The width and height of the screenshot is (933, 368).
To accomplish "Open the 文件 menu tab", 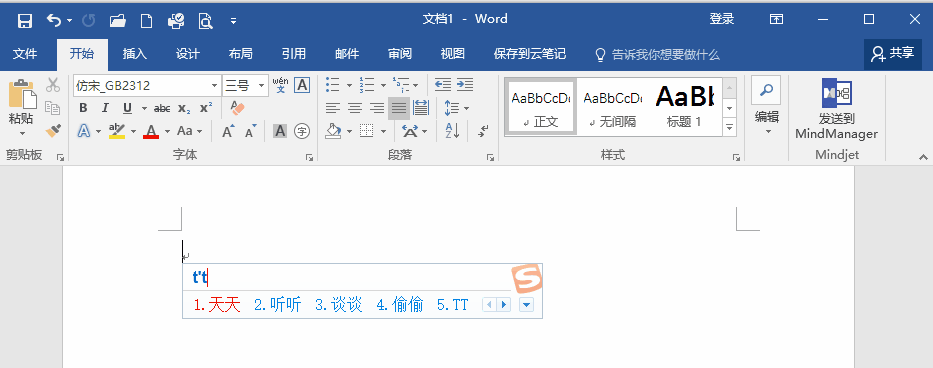I will (25, 54).
